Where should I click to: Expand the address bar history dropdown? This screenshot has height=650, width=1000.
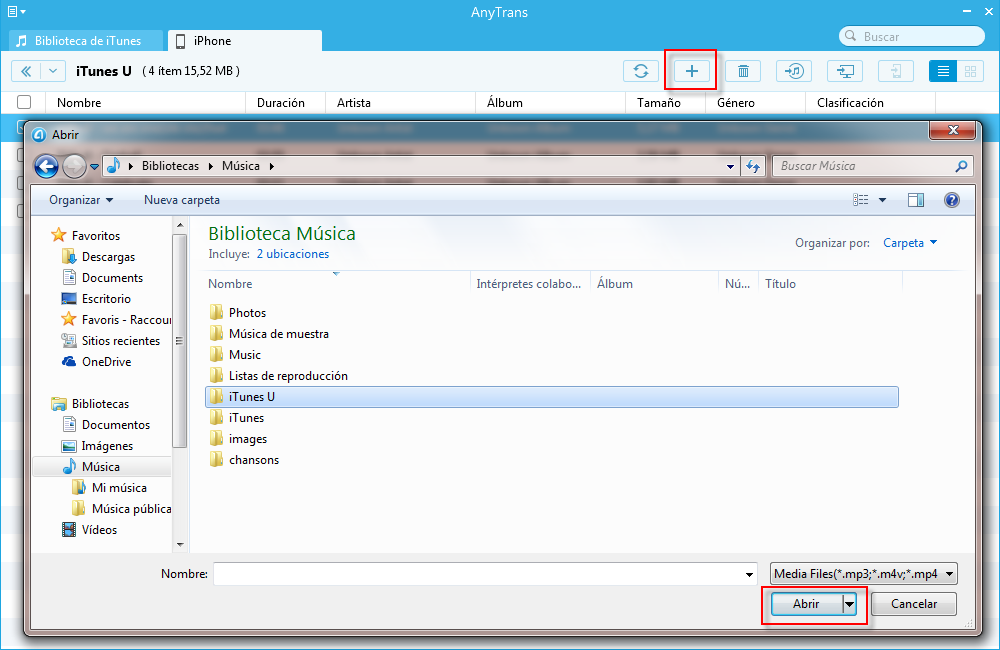730,166
